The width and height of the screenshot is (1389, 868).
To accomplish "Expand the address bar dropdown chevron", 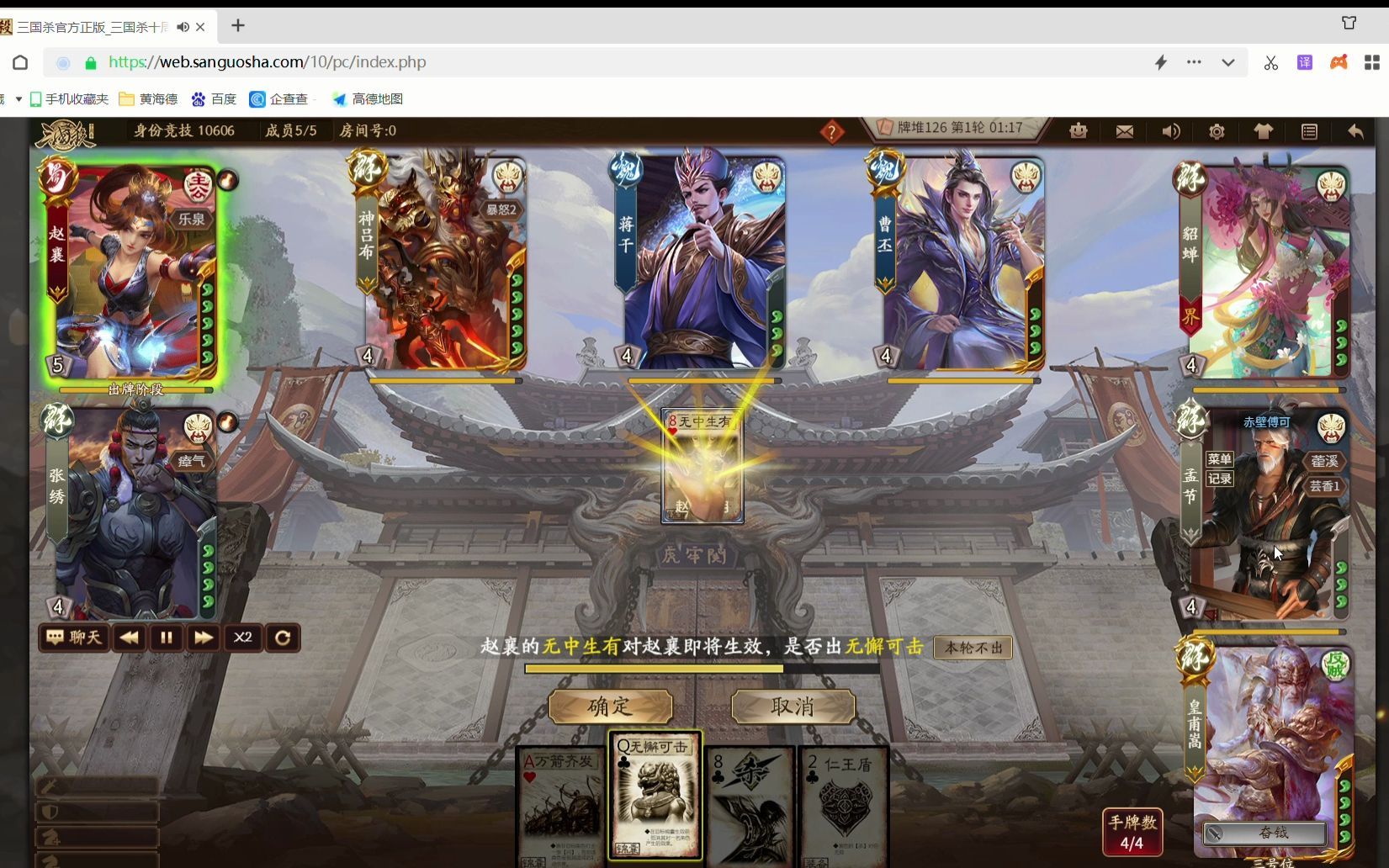I will tap(1228, 62).
